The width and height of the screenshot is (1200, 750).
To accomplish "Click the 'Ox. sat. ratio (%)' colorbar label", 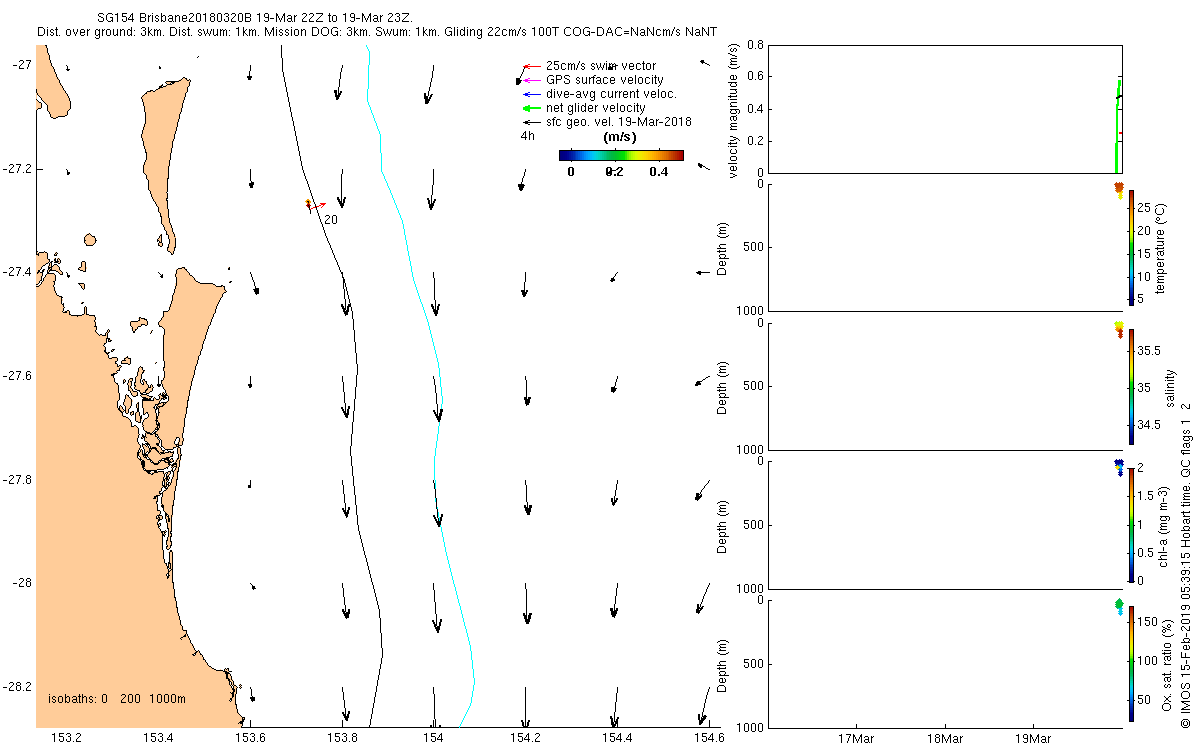I will coord(1168,663).
